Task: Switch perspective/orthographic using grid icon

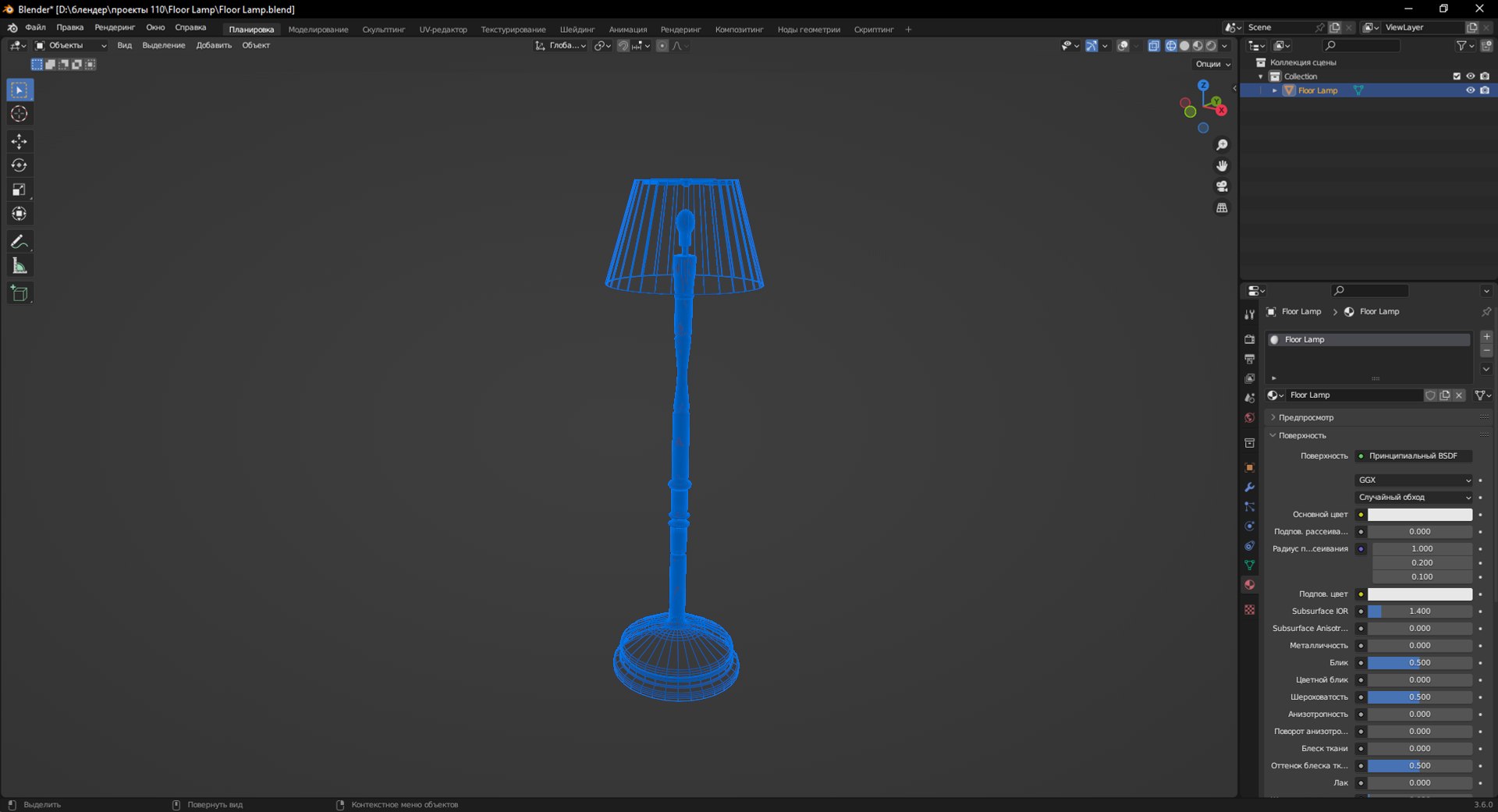Action: click(1222, 207)
